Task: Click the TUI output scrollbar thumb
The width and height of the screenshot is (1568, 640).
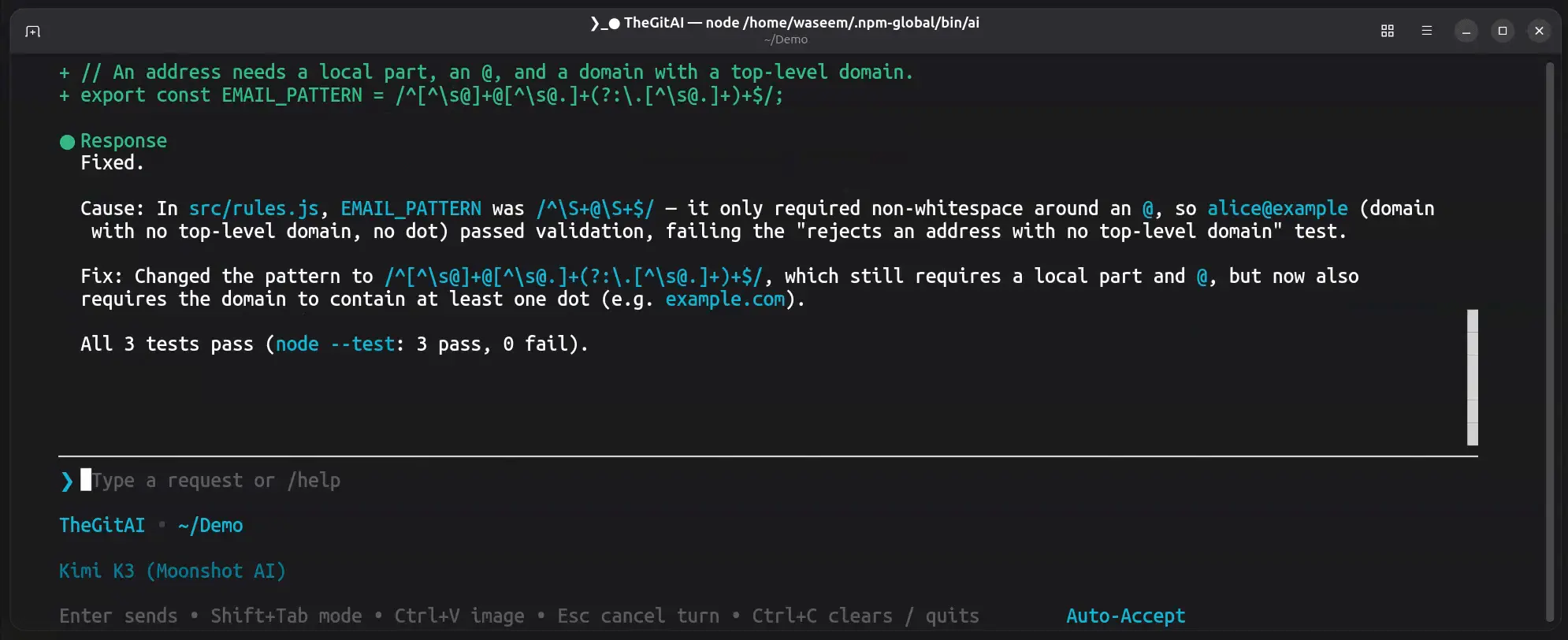Action: (x=1473, y=378)
